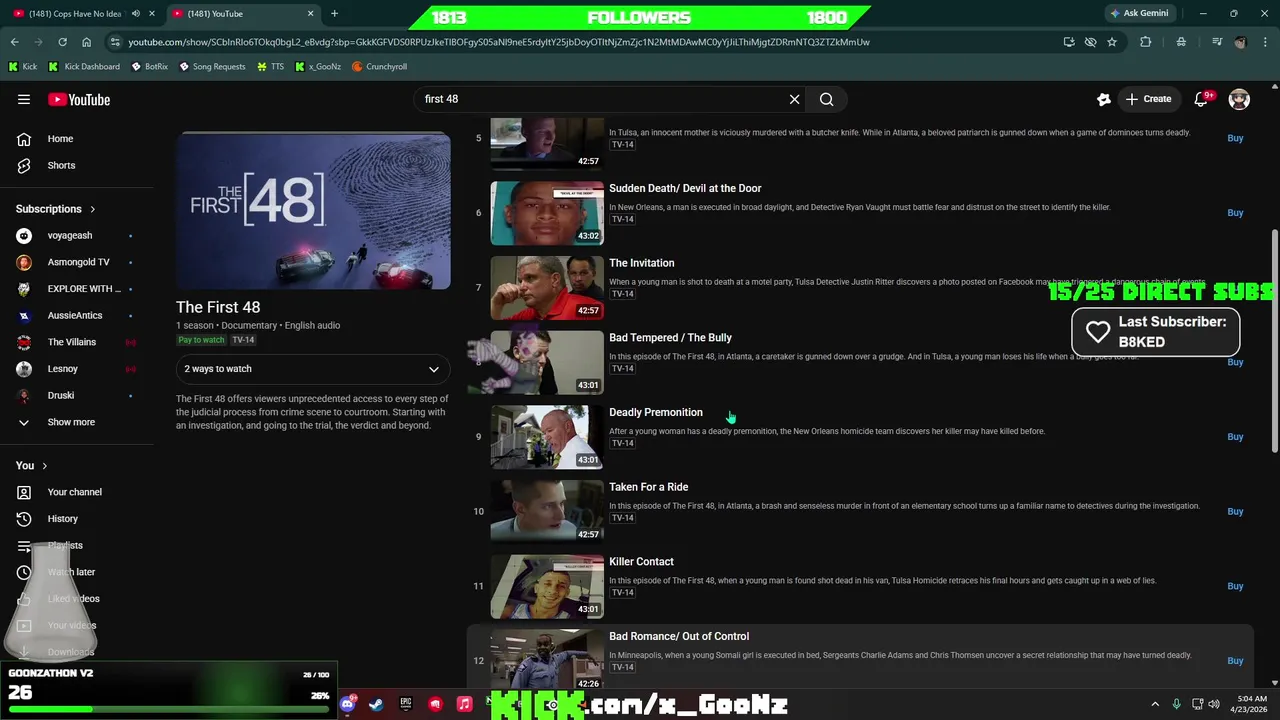
Task: Expand the You section chevron
Action: pos(44,466)
